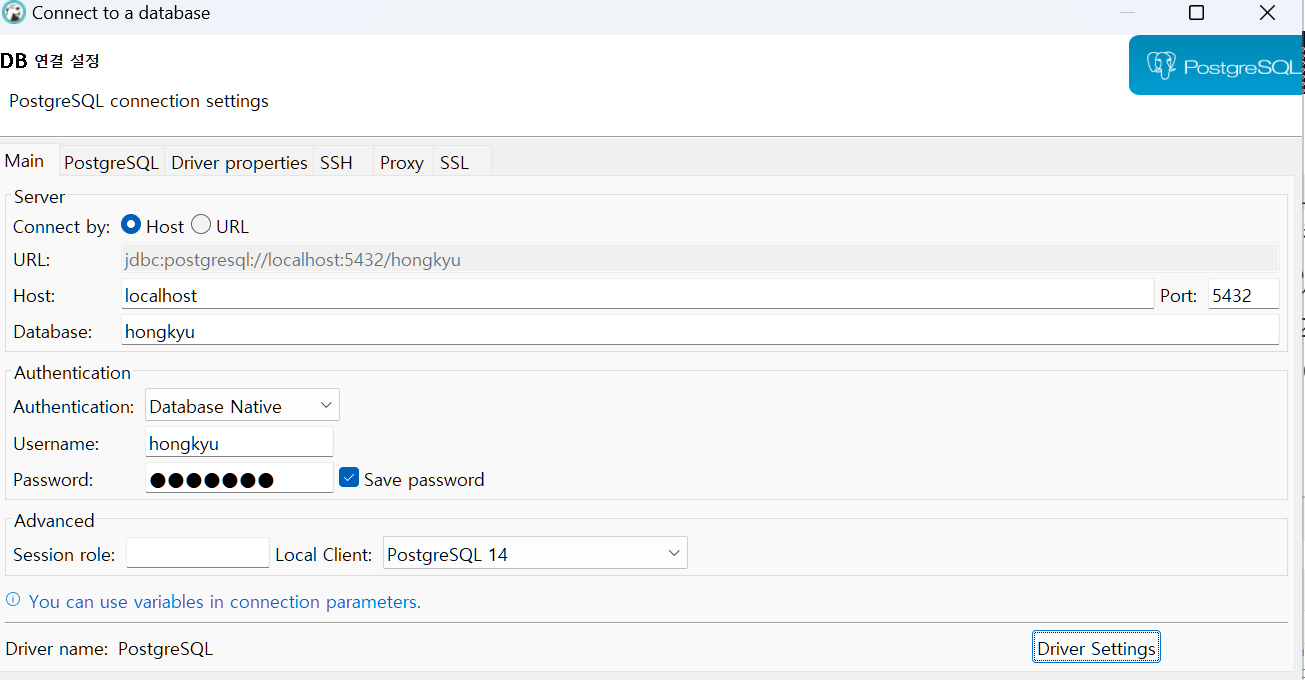Click the Username input field
Viewport: 1305px width, 680px height.
pyautogui.click(x=239, y=442)
